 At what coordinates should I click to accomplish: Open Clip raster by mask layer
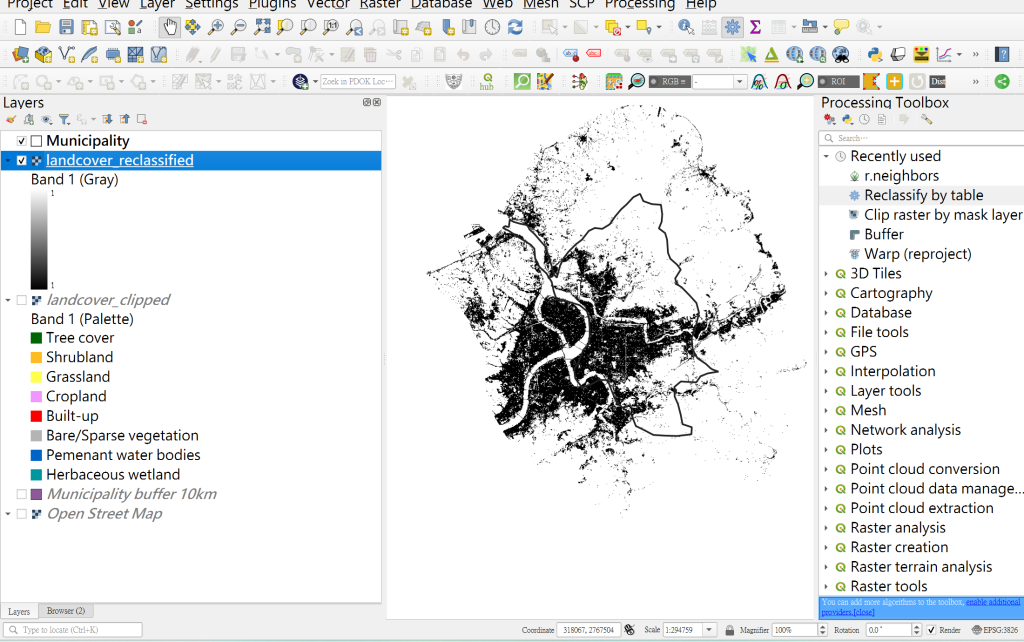point(943,216)
